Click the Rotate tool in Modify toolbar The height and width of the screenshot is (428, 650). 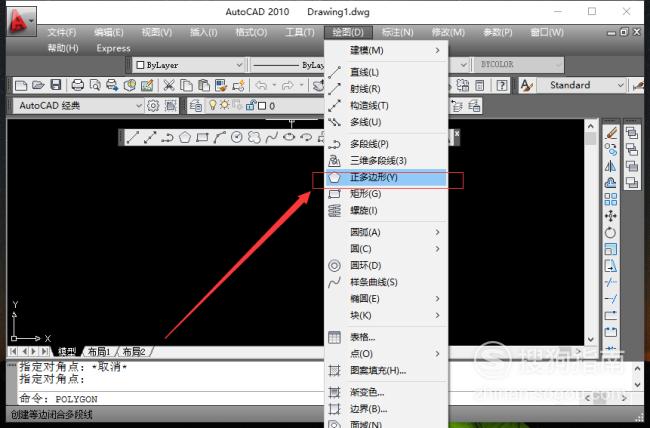(611, 233)
